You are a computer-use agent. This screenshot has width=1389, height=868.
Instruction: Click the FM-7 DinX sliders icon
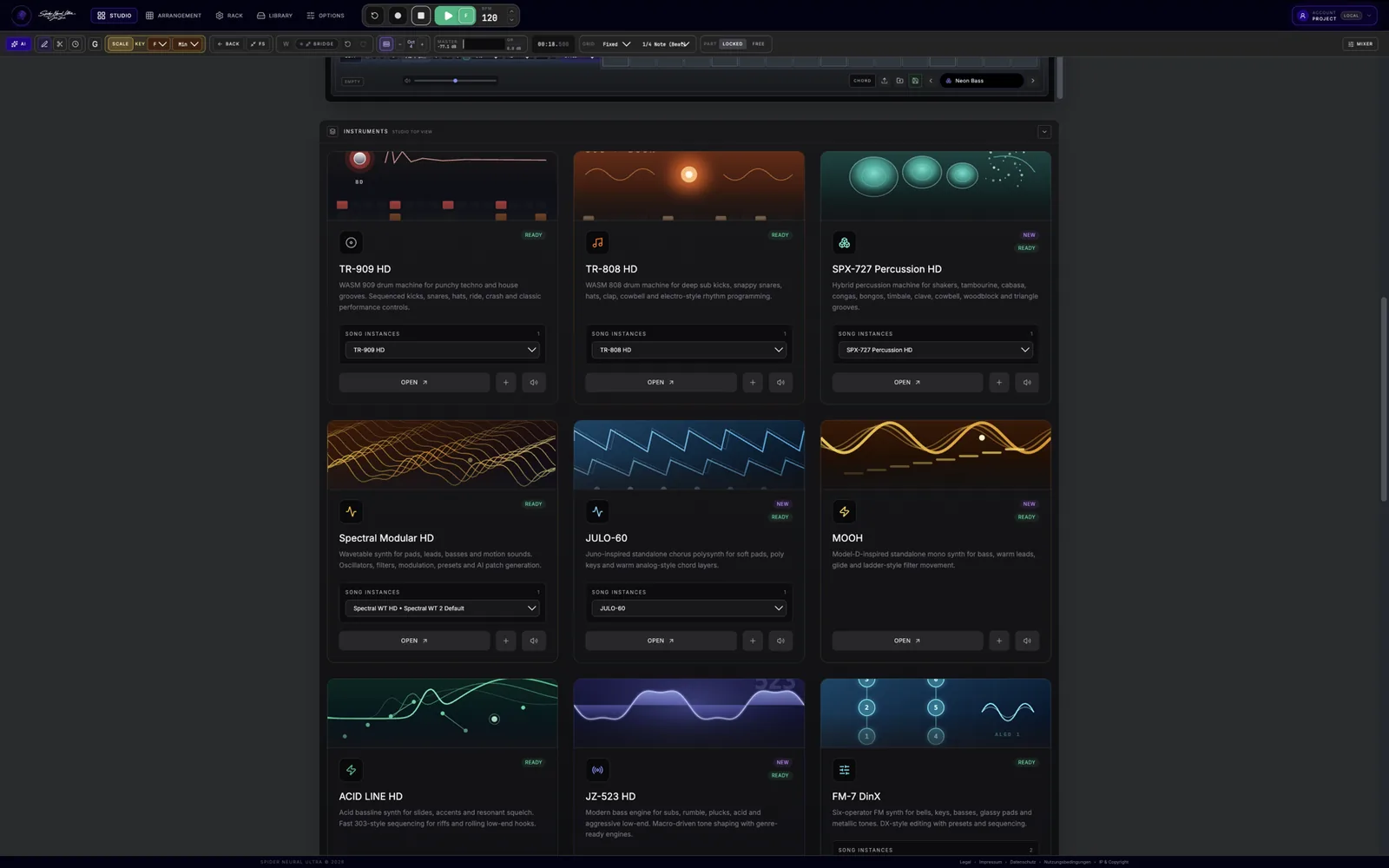pyautogui.click(x=844, y=770)
